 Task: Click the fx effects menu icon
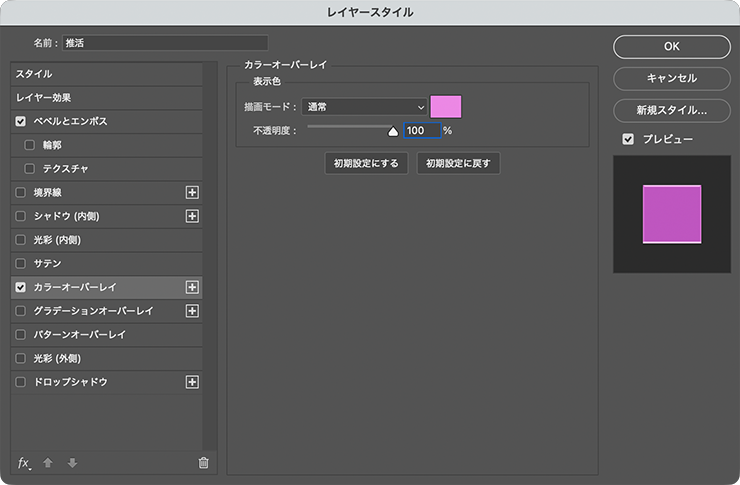click(24, 462)
